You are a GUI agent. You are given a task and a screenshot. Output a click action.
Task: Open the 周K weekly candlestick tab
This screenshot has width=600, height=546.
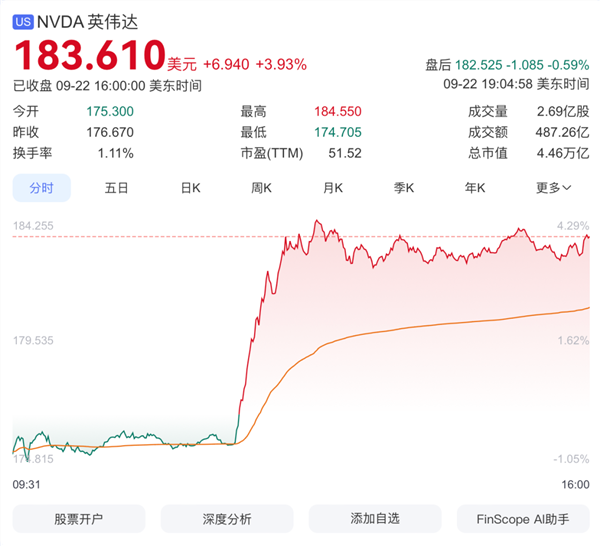[261, 188]
